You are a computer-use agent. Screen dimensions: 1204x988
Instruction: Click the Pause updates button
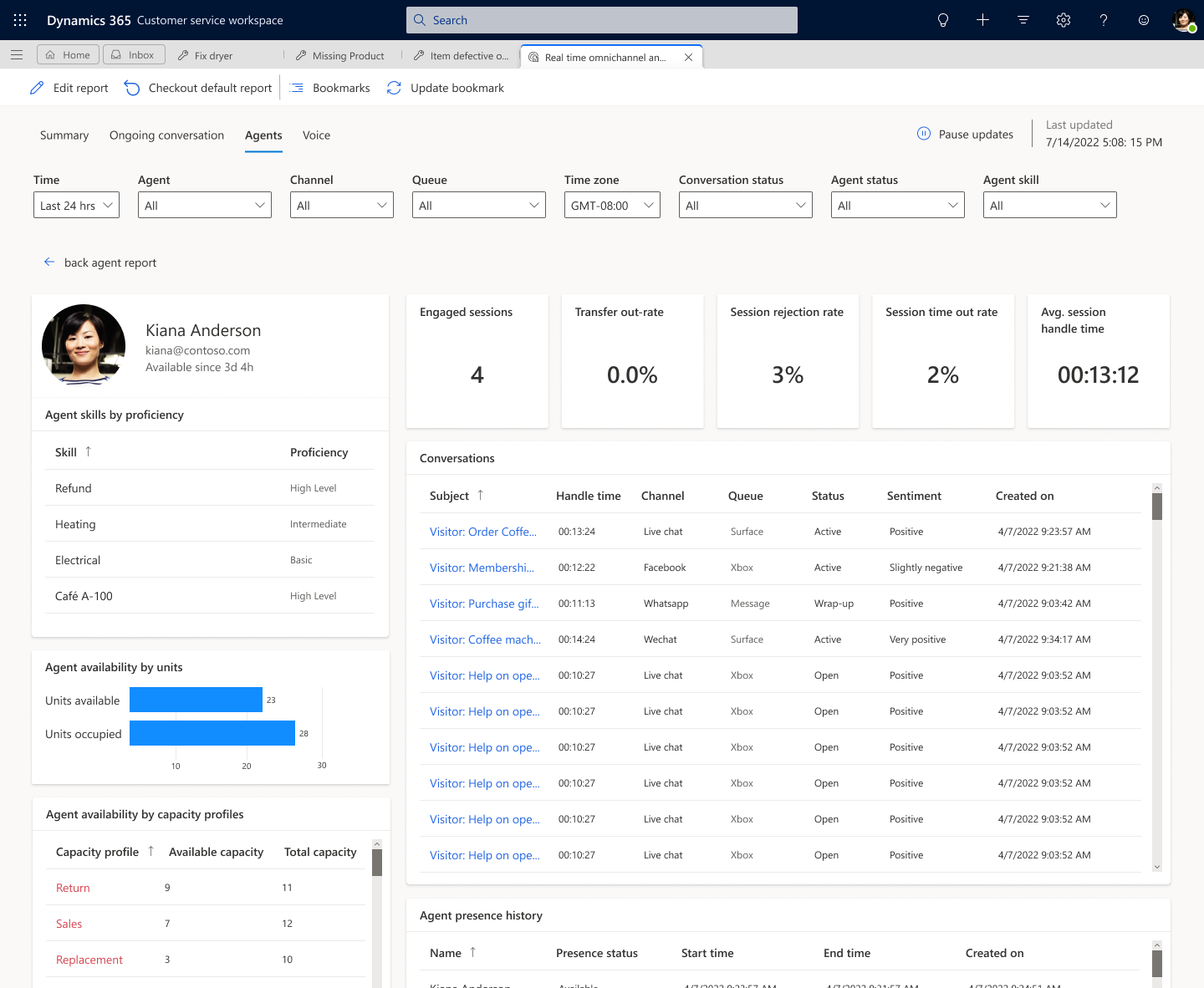[x=966, y=134]
